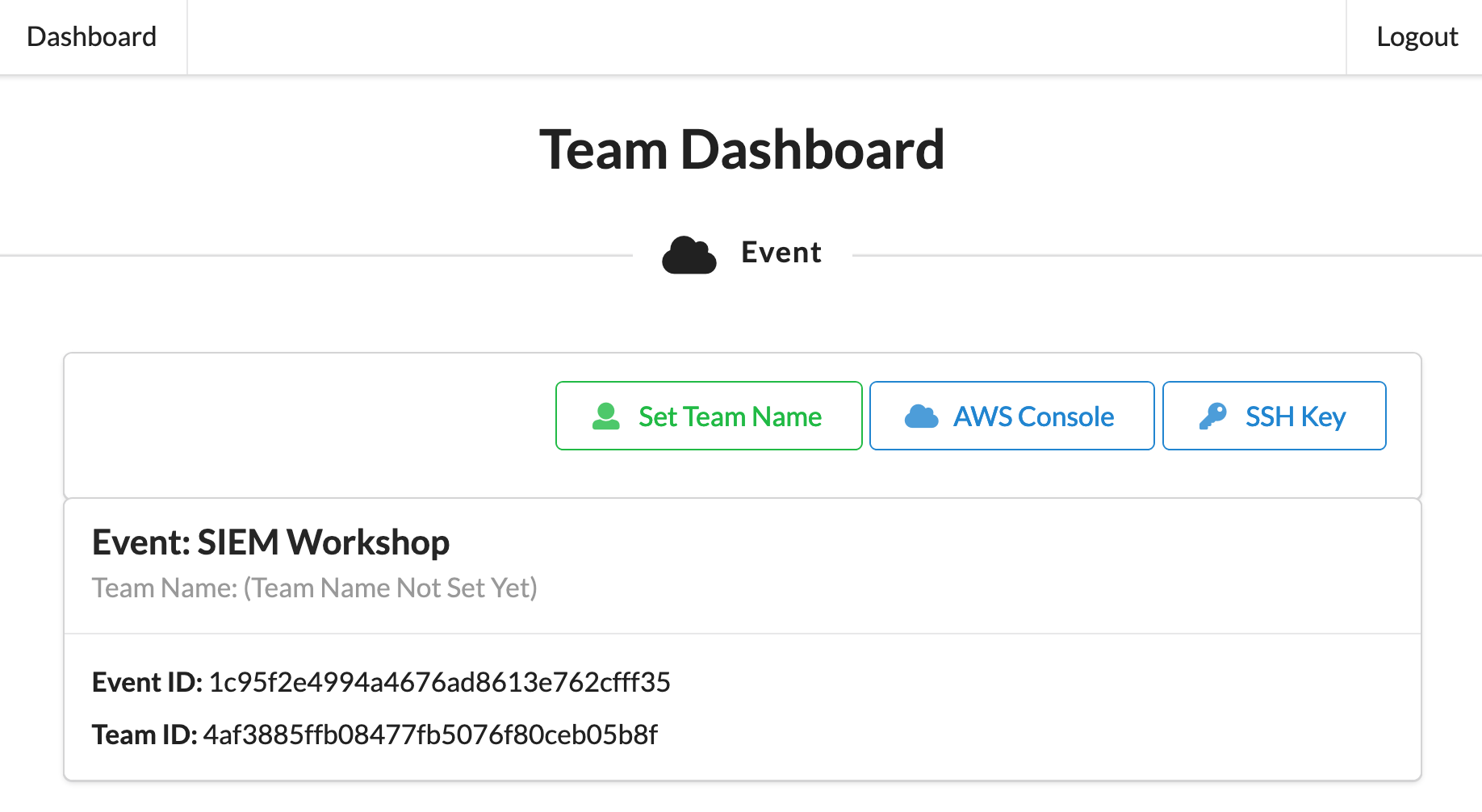Click the divider line right of Event
The height and width of the screenshot is (812, 1482).
[x=1166, y=256]
